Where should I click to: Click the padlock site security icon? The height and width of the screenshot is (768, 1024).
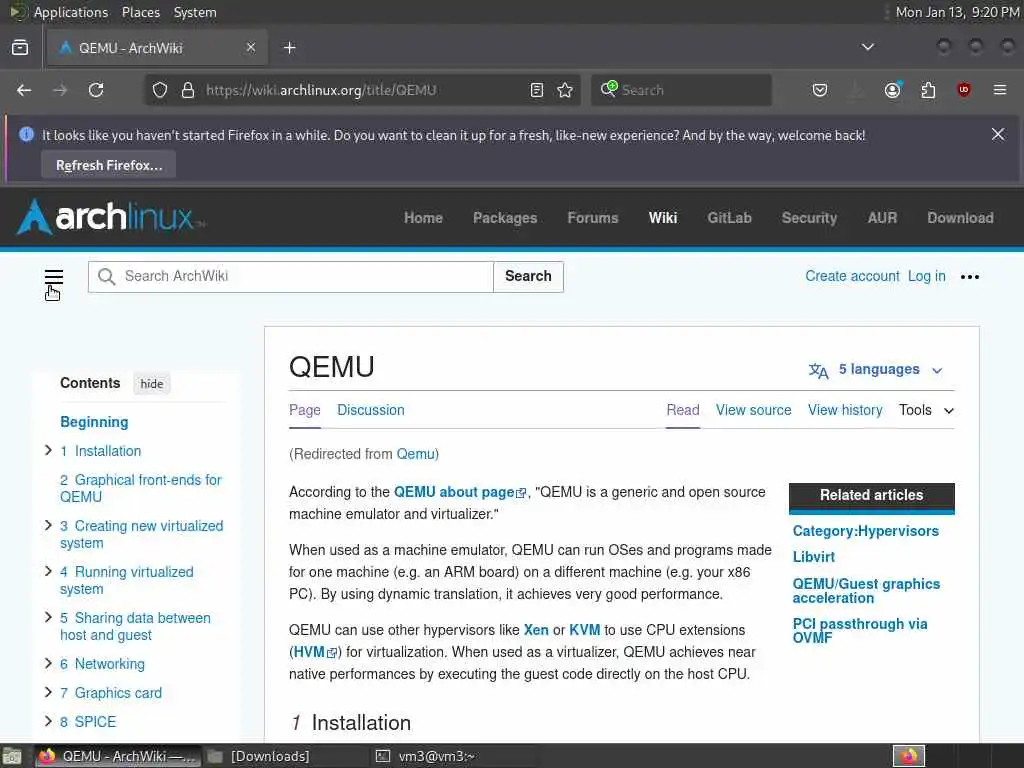(x=188, y=90)
